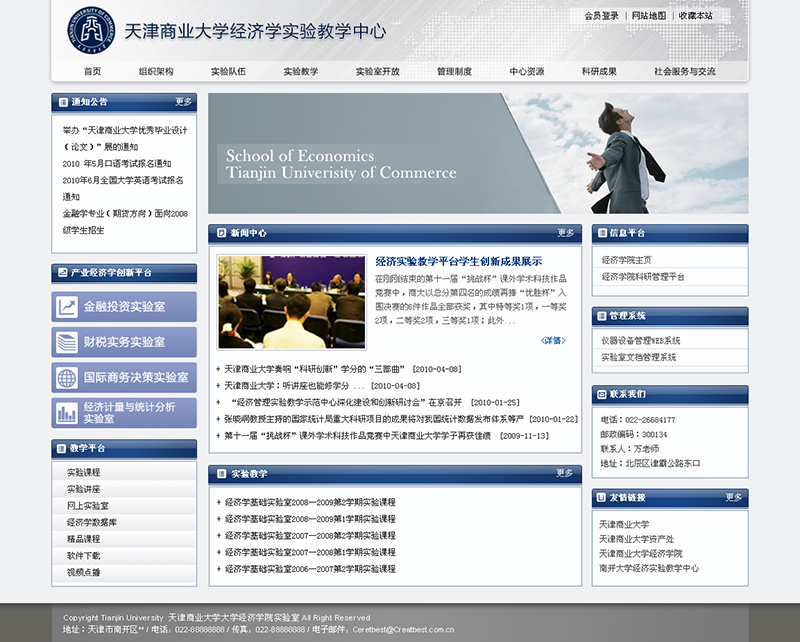Image resolution: width=800 pixels, height=642 pixels.
Task: Open the 组织架构 navigation menu
Action: coord(156,72)
